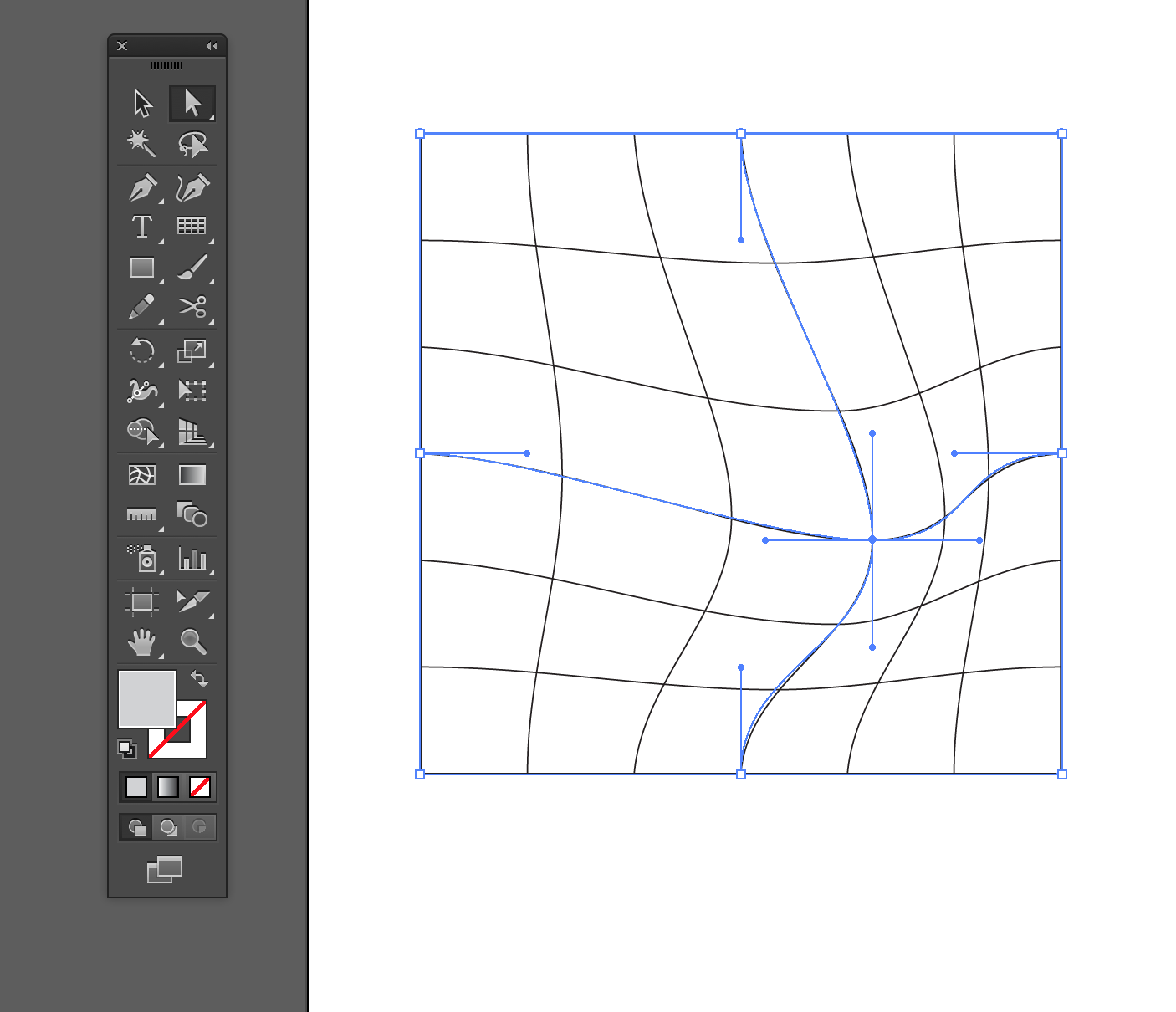Click the lower handle of center anchor
The image size is (1176, 1012).
(x=872, y=647)
